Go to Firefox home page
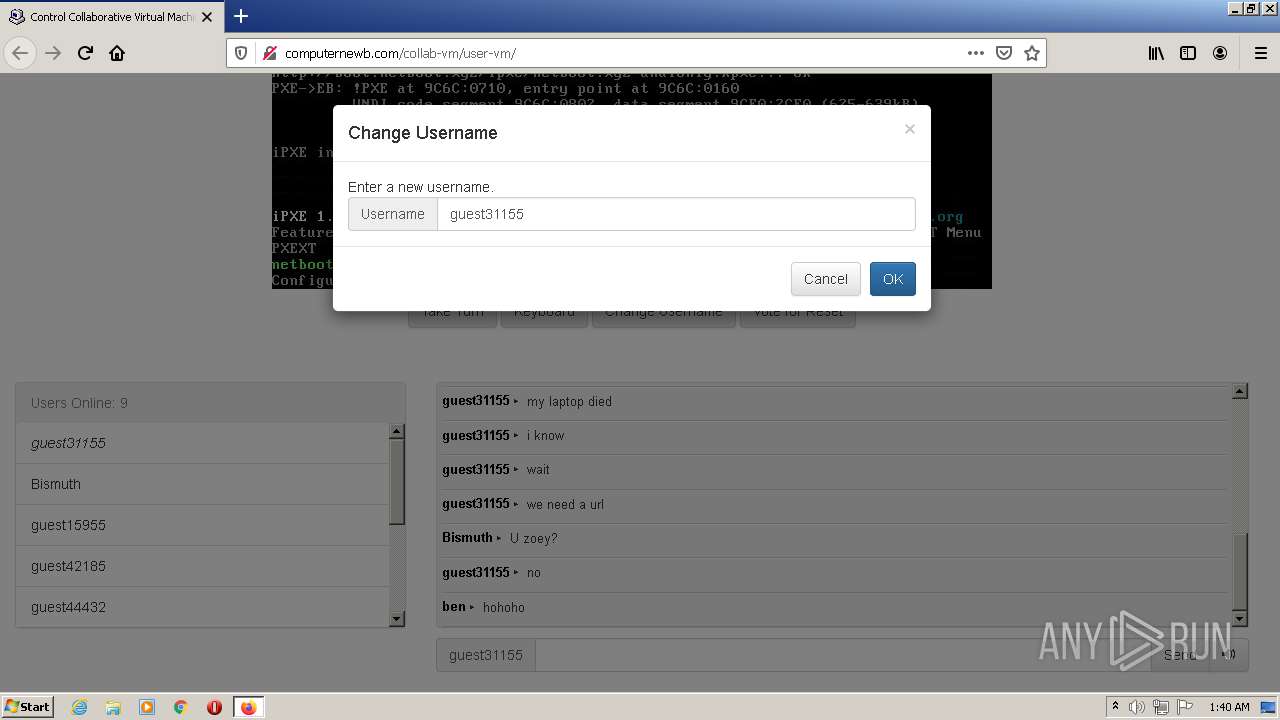Viewport: 1280px width, 720px height. (x=117, y=53)
